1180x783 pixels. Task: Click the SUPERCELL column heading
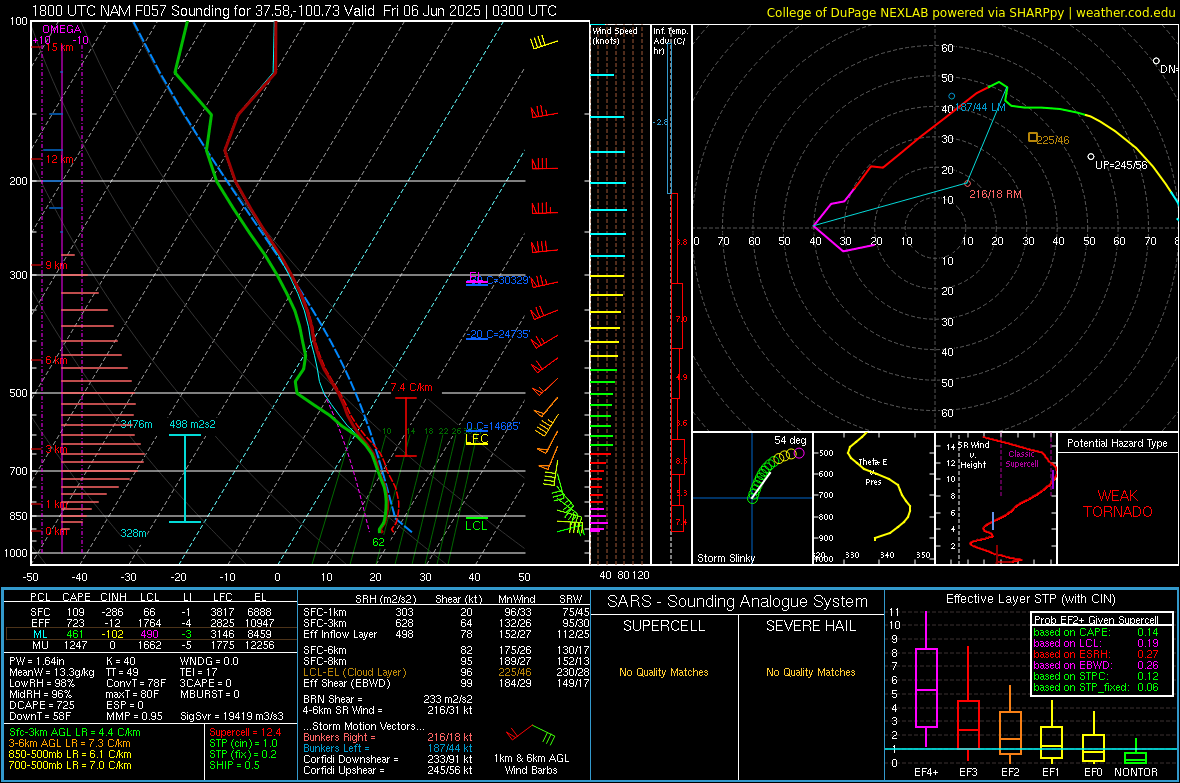coord(664,626)
